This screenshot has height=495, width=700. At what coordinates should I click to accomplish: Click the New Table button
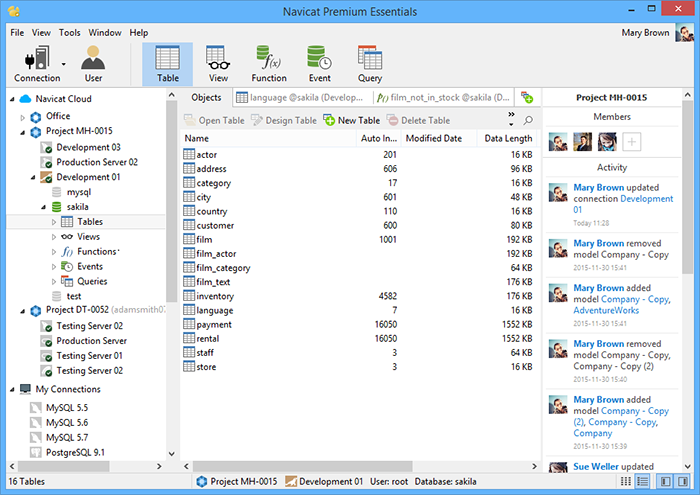click(x=352, y=120)
